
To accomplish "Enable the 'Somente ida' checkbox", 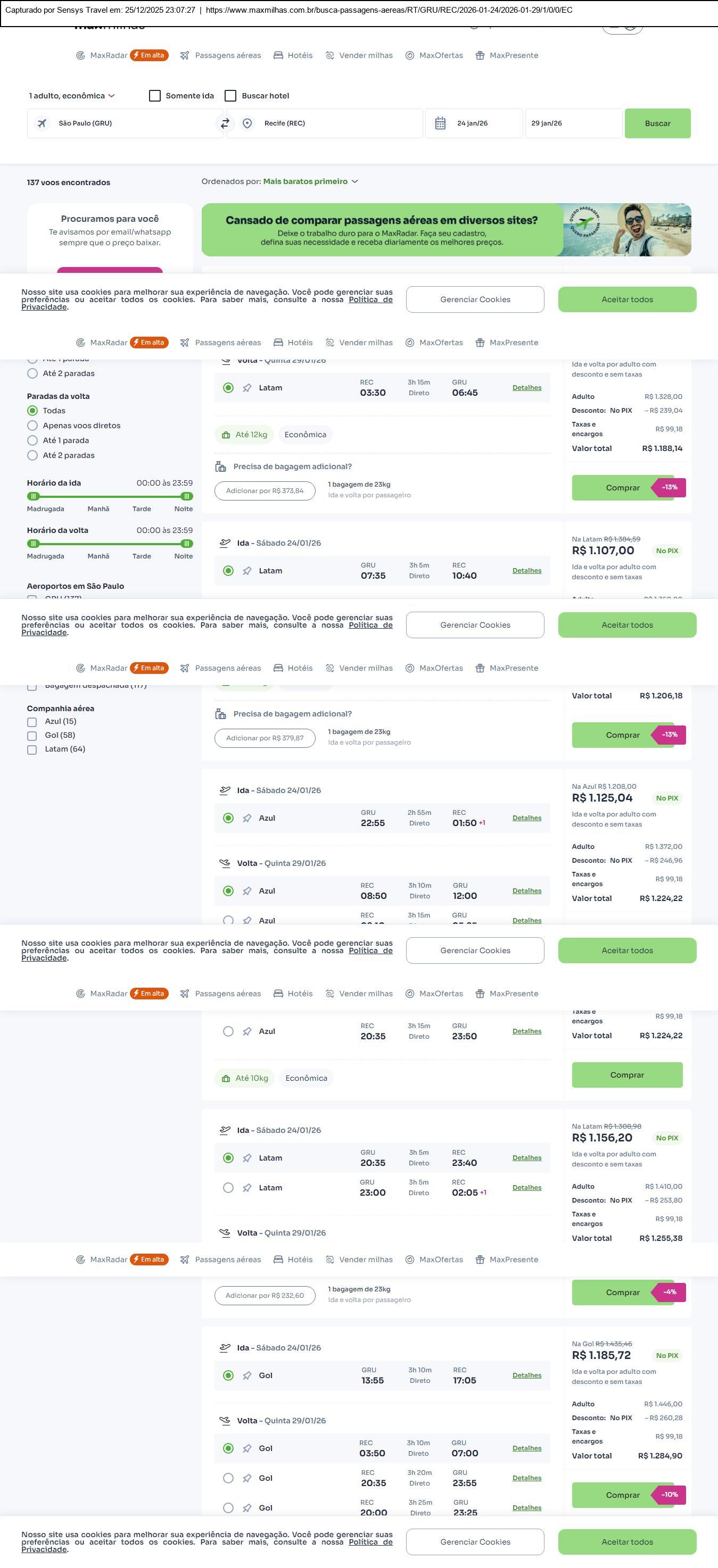I will tap(155, 96).
